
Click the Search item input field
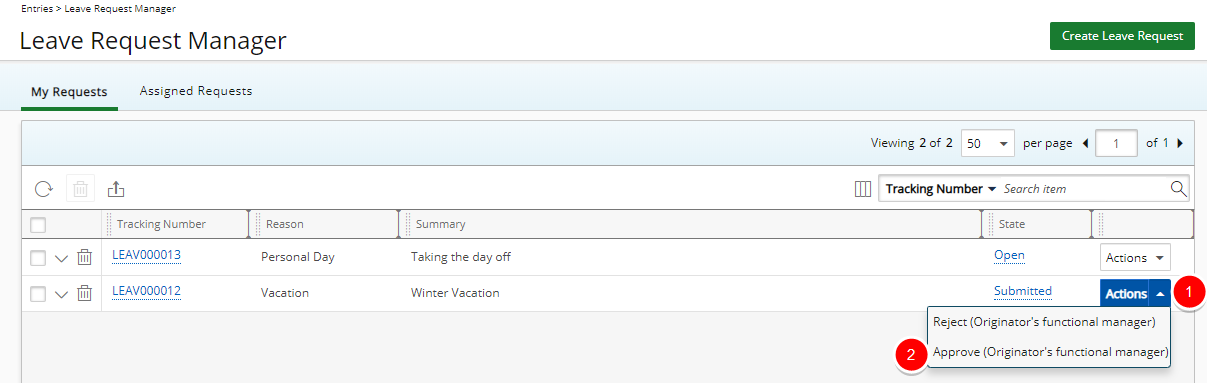[1084, 188]
